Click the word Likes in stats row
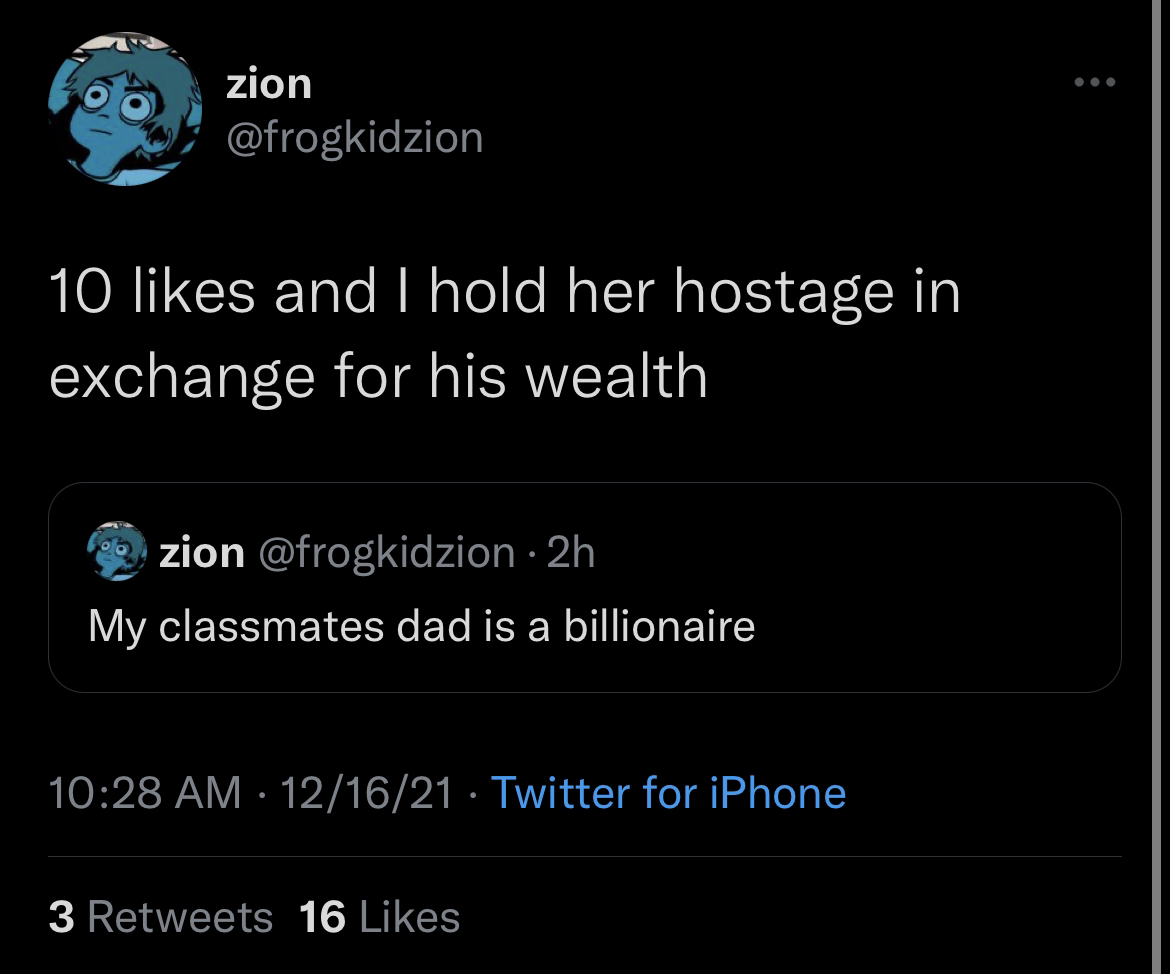Image resolution: width=1170 pixels, height=974 pixels. (x=410, y=917)
